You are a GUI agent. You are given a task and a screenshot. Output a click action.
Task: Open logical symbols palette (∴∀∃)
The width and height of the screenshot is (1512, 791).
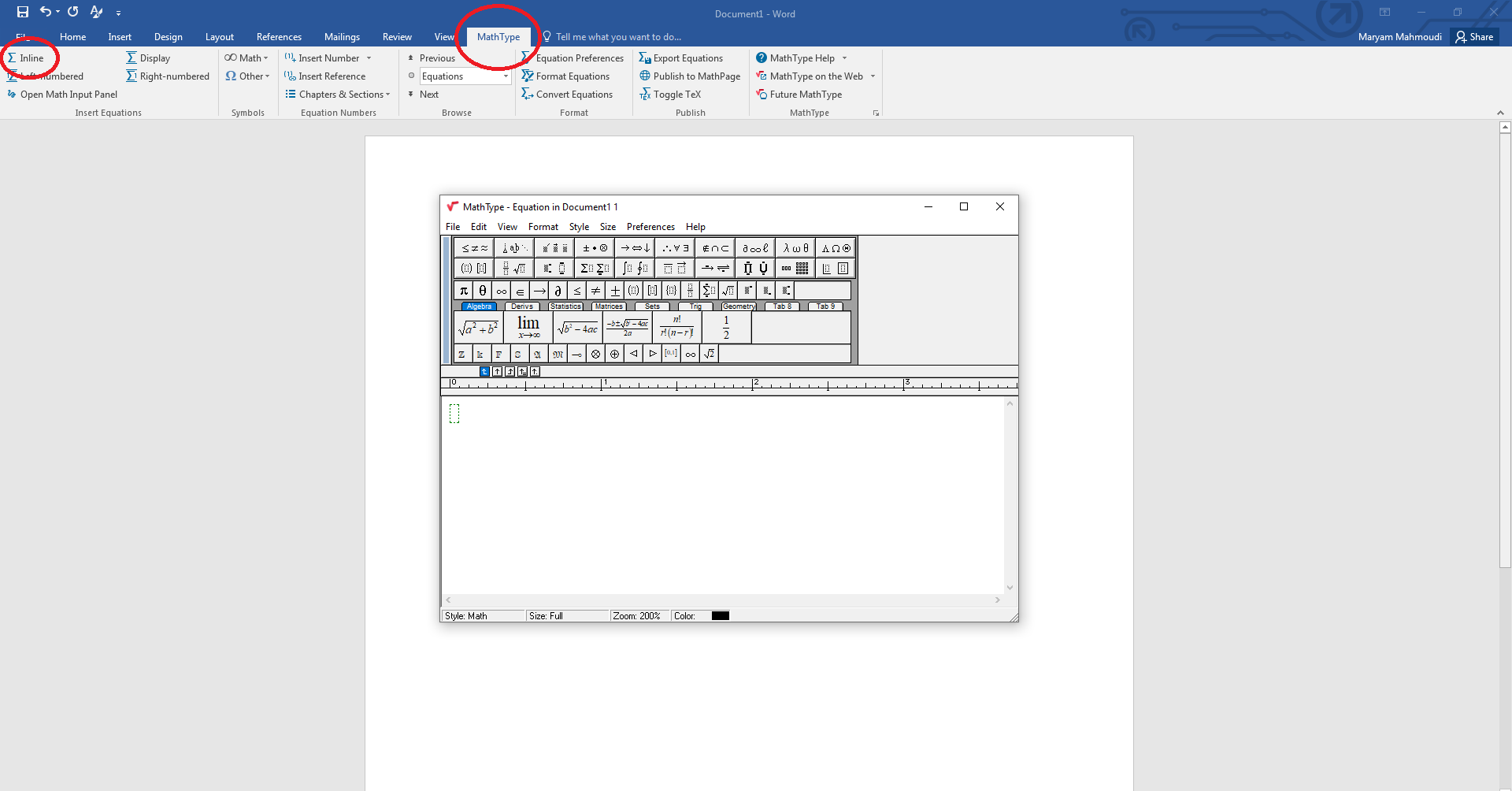click(x=675, y=248)
